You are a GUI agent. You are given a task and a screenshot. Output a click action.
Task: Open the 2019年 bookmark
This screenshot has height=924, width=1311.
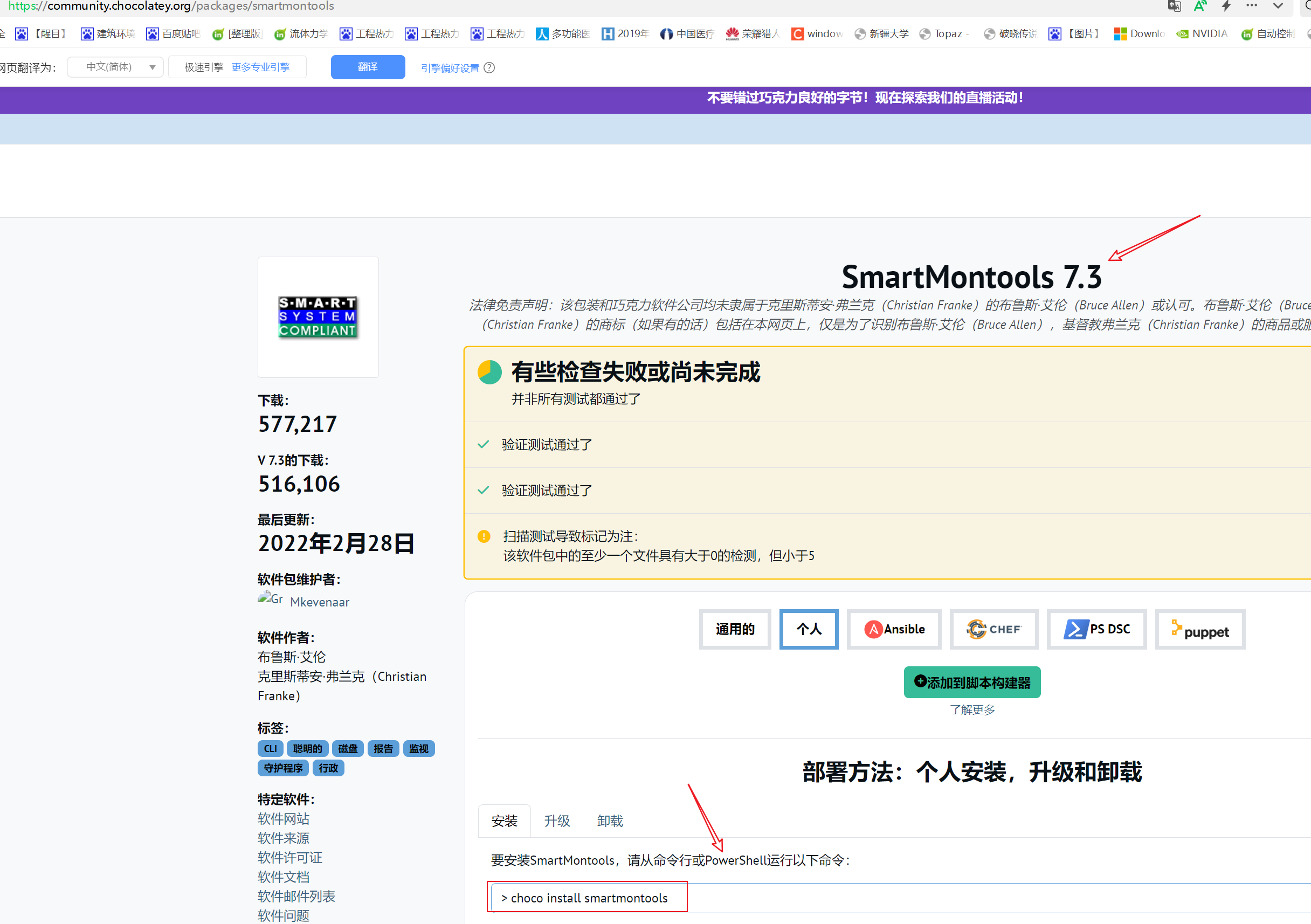(x=625, y=34)
